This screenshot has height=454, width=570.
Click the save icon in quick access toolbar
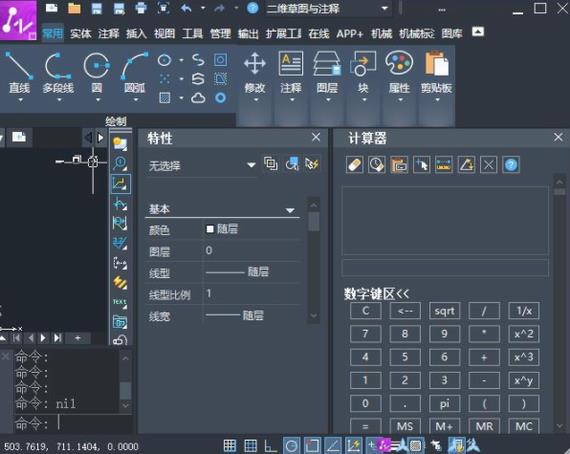[97, 8]
